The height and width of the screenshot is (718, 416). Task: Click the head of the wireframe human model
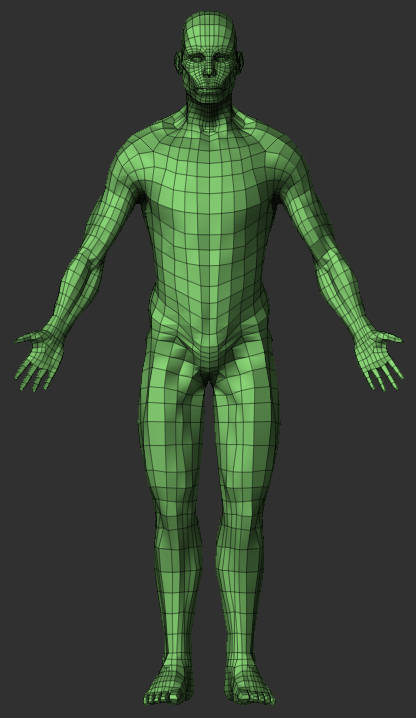click(209, 57)
